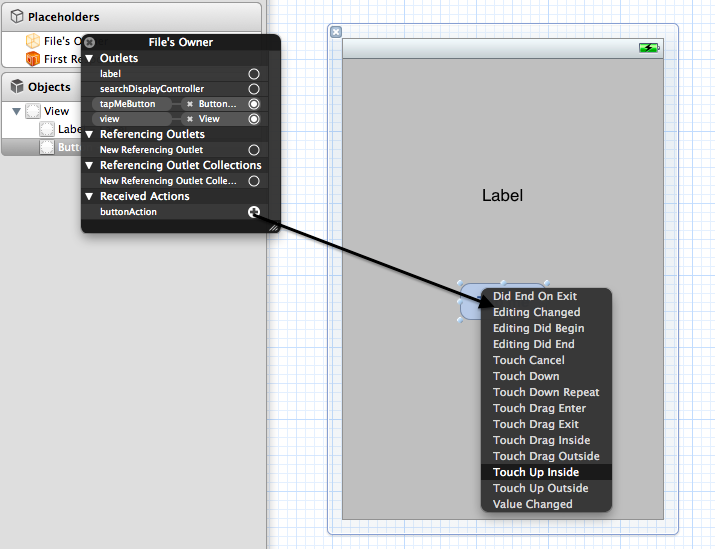Click the battery icon in the status bar
The height and width of the screenshot is (549, 715).
point(649,47)
